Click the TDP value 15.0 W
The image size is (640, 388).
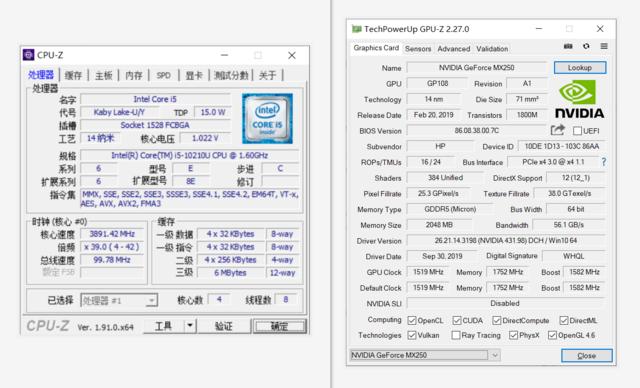212,112
